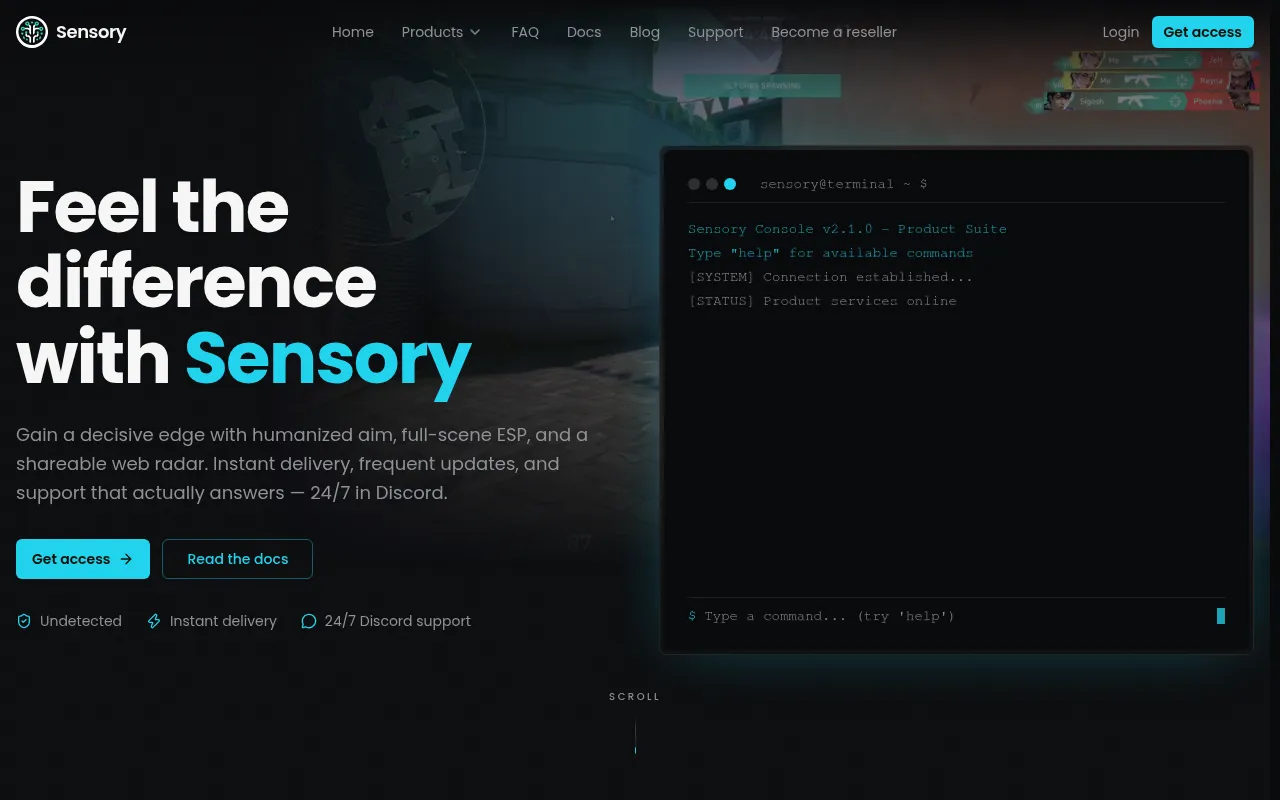Click the lightning bolt Instant delivery icon

[x=154, y=621]
